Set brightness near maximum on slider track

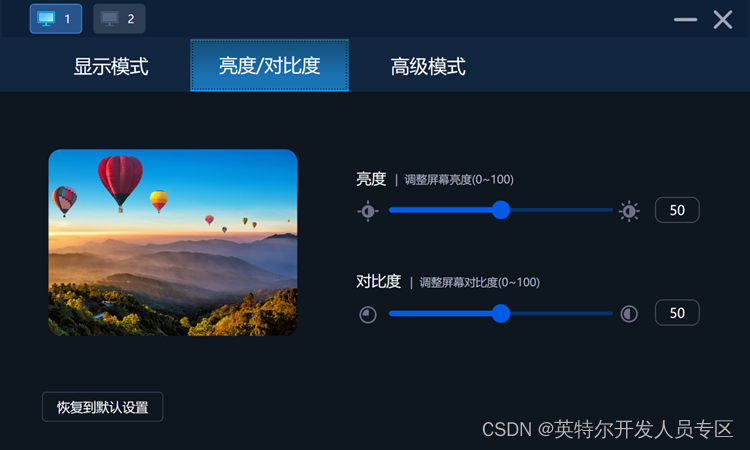[604, 210]
